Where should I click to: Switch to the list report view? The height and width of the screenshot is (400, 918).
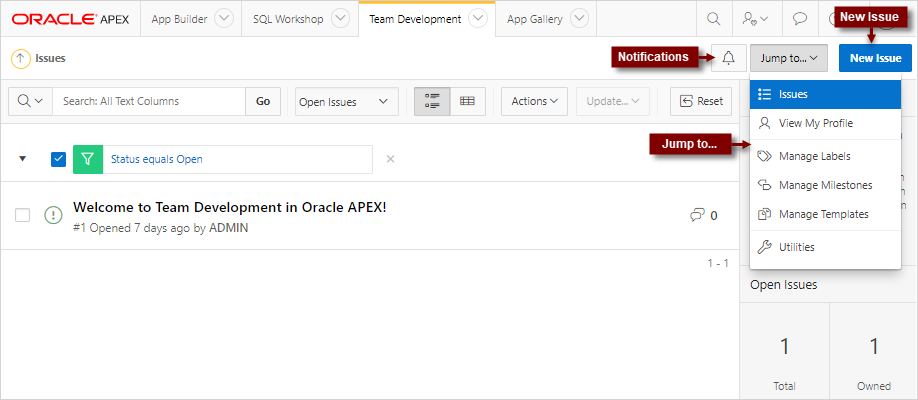click(432, 101)
